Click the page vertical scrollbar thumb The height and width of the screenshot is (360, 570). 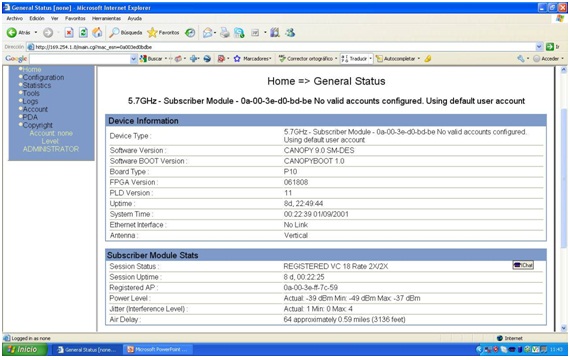click(564, 178)
